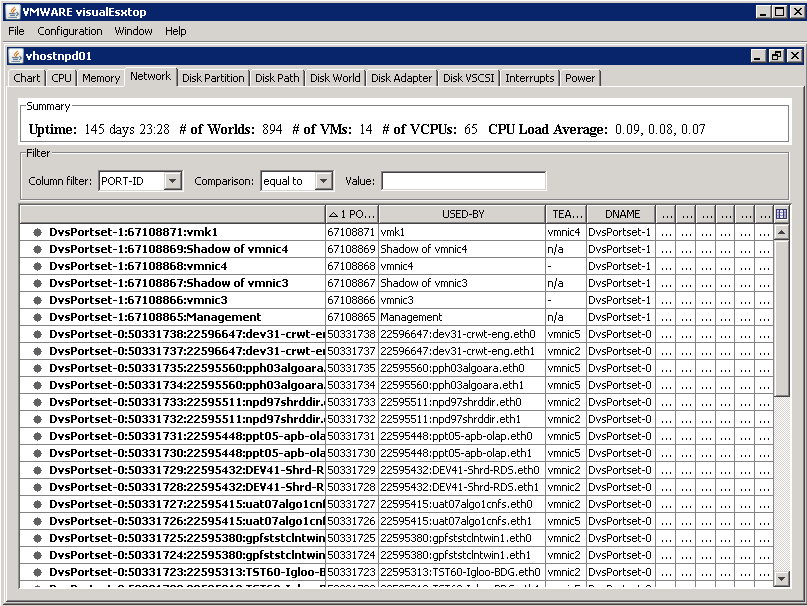Screen dimensions: 807x606
Task: Select row DvsPortset-1:67108868:vmnic4
Action: click(397, 266)
